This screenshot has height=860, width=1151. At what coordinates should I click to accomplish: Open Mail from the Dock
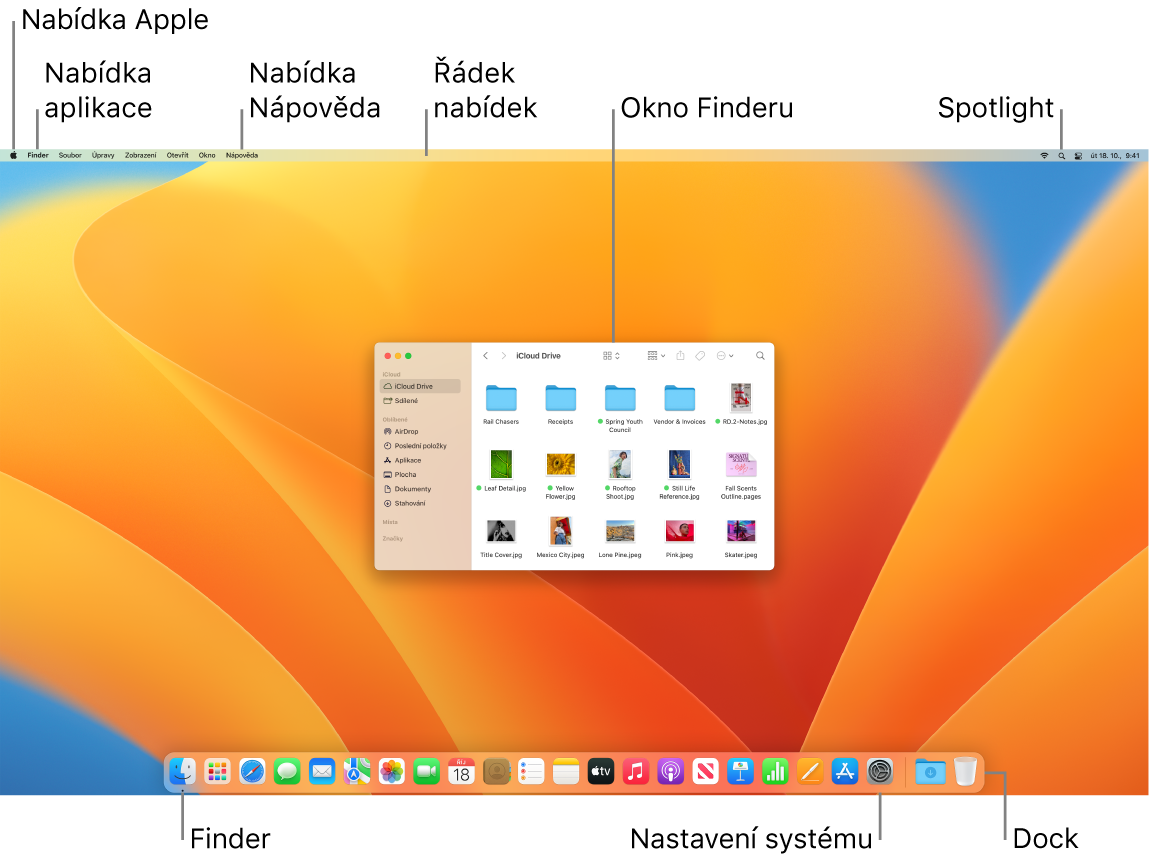322,771
